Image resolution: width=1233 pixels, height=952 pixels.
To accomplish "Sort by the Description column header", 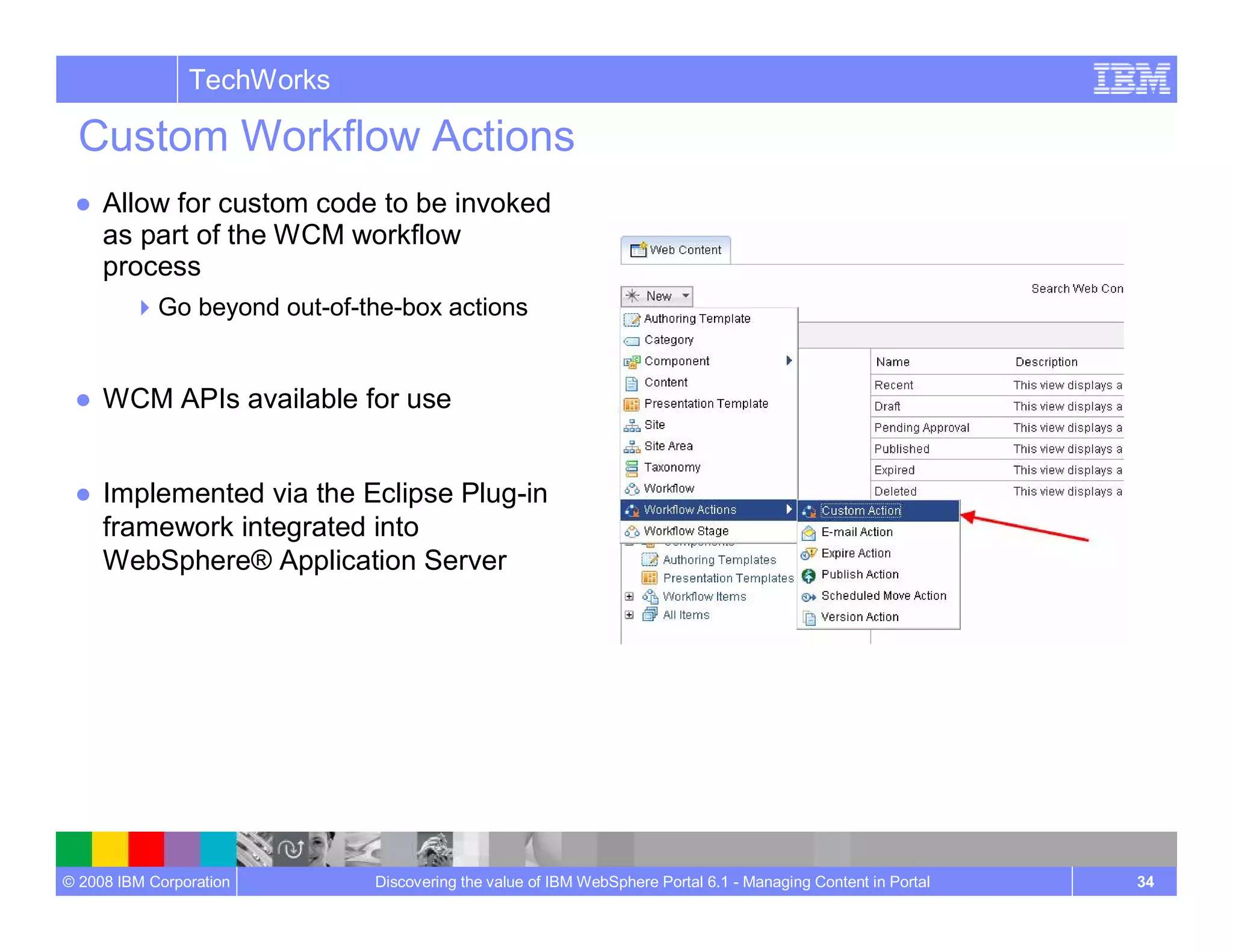I will pyautogui.click(x=1046, y=362).
